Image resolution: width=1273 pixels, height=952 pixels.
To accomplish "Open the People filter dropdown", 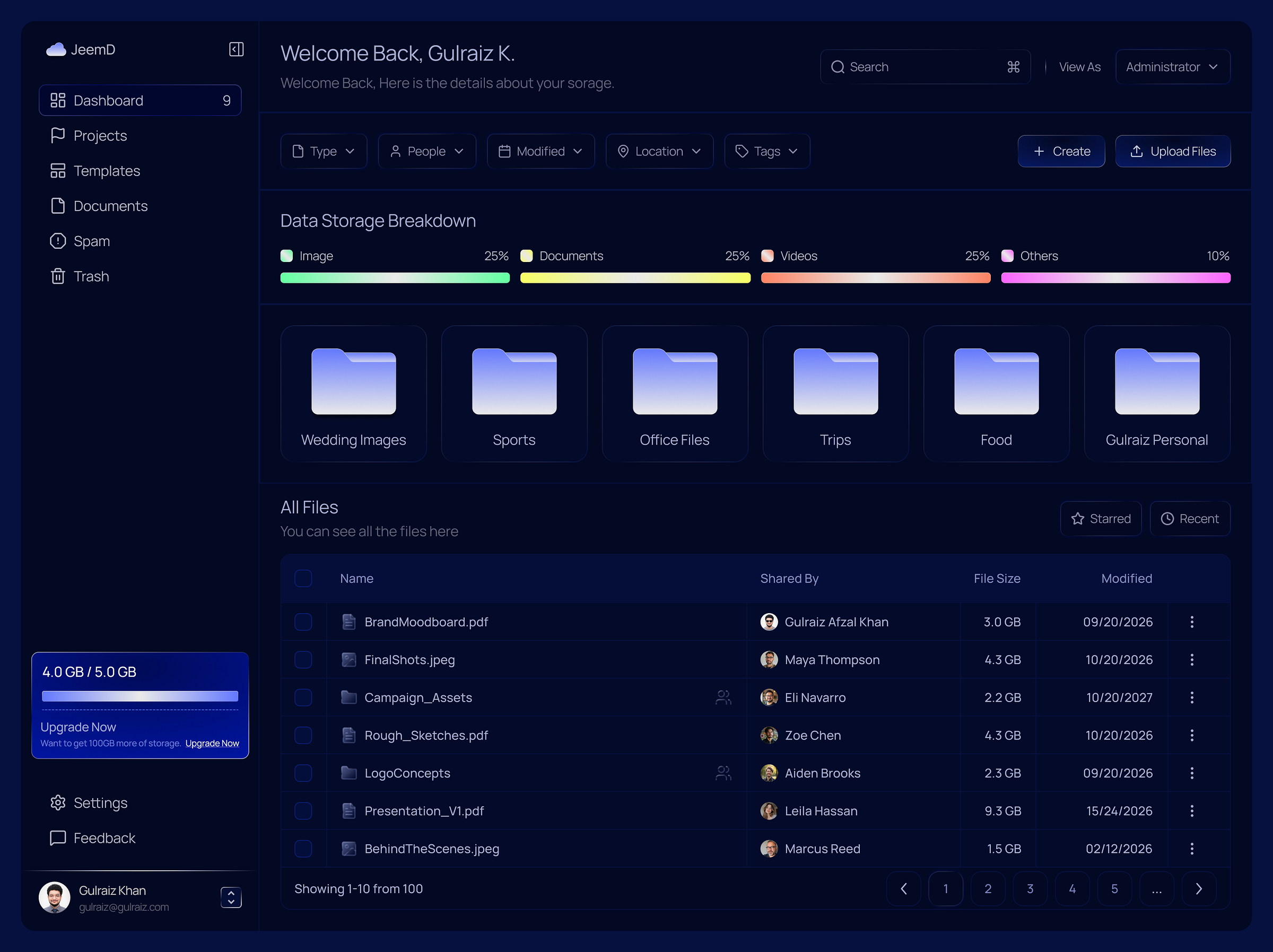I will [x=426, y=151].
